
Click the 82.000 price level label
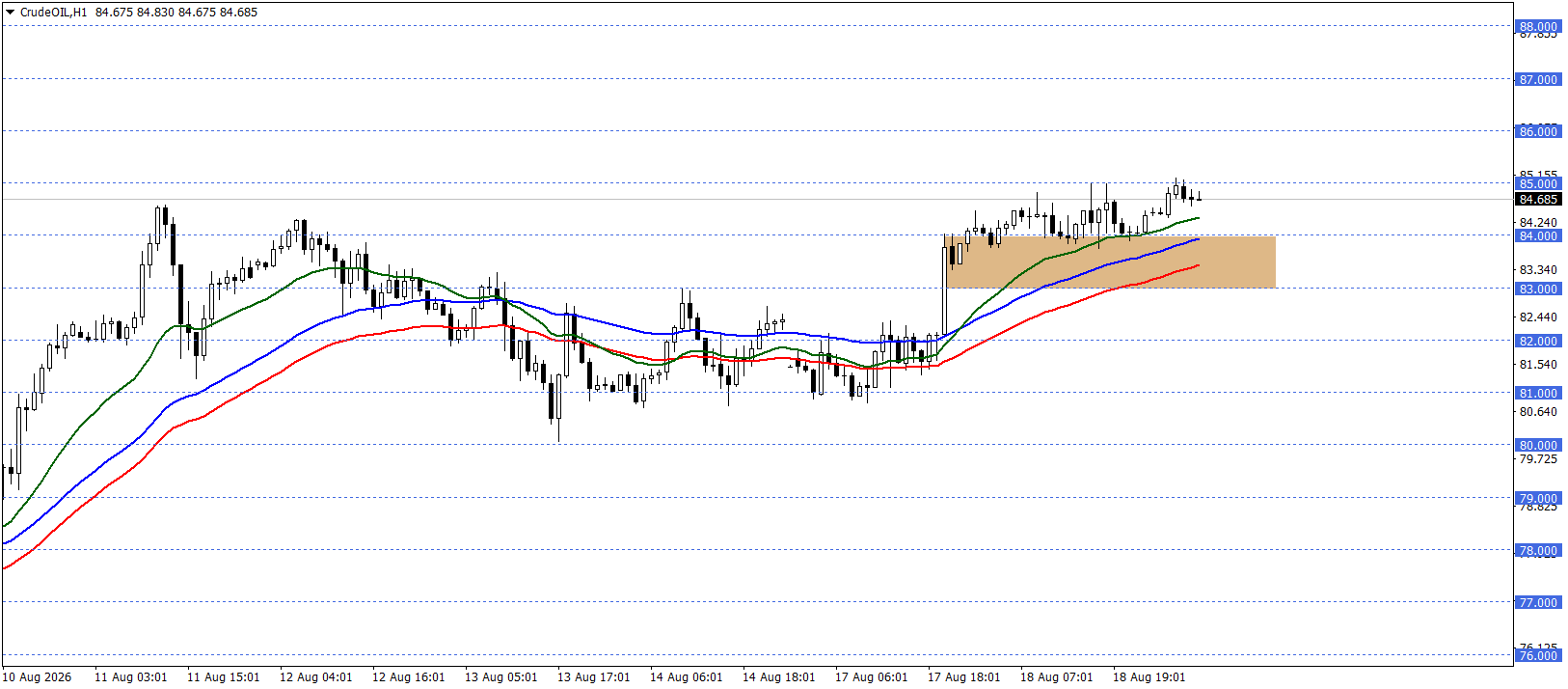[1538, 341]
